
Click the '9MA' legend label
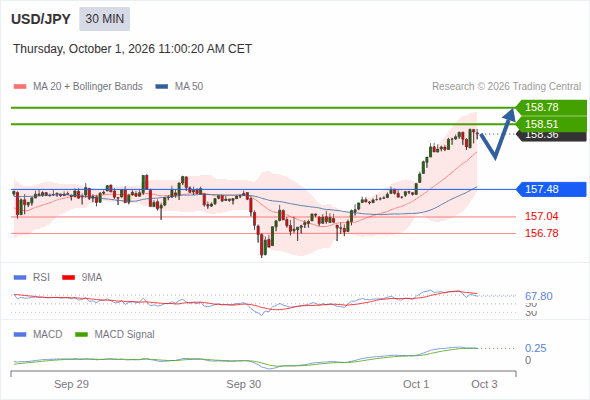[x=92, y=278]
